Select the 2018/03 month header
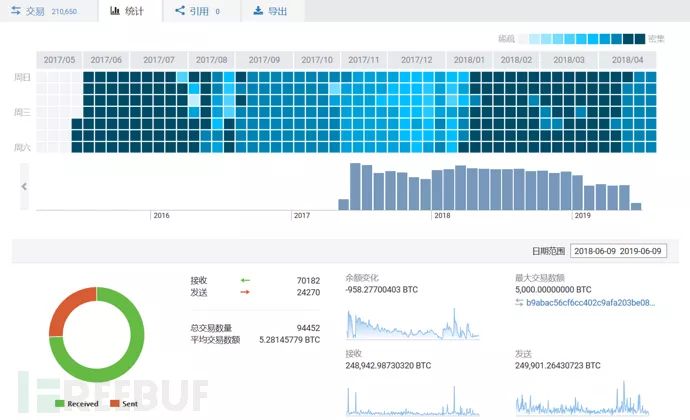 (x=569, y=60)
